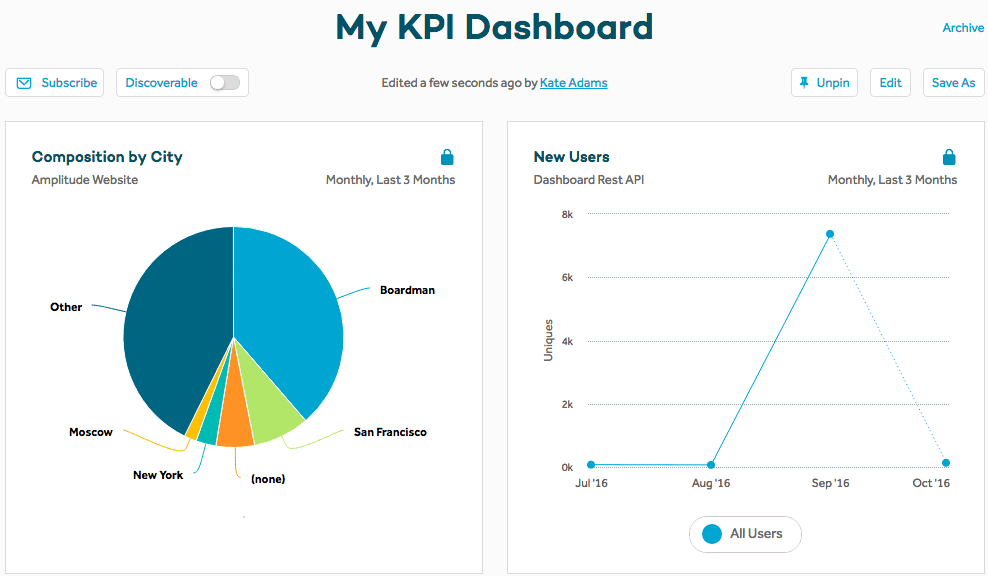Click the lock icon on New Users chart
The image size is (988, 576).
[x=949, y=156]
